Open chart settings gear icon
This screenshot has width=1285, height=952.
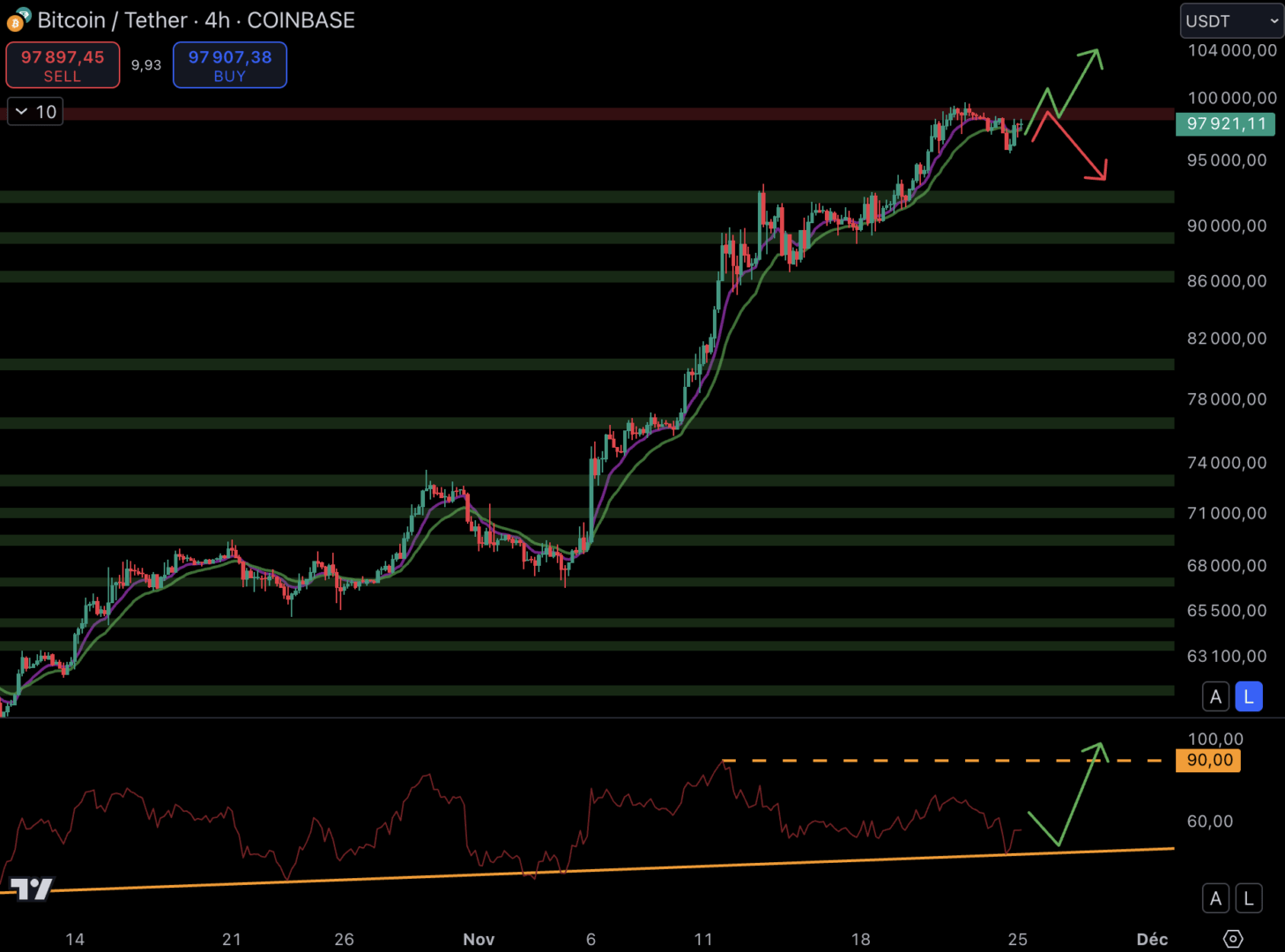coord(1233,939)
